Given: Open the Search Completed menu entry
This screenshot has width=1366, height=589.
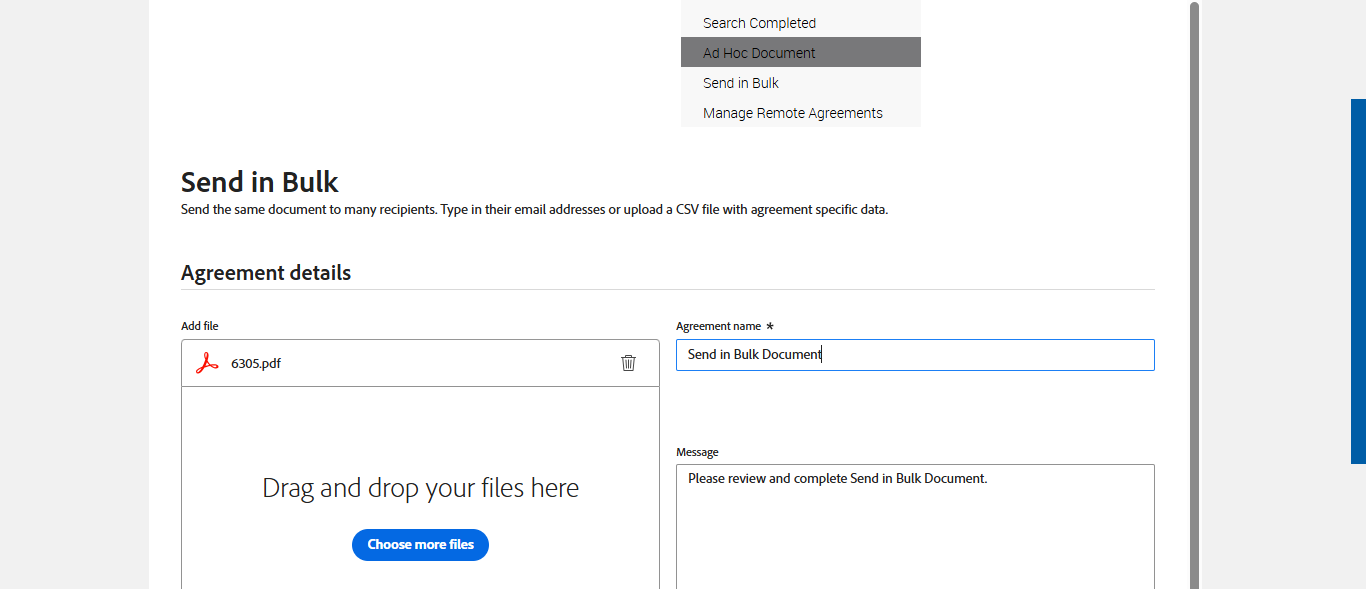Looking at the screenshot, I should [759, 23].
